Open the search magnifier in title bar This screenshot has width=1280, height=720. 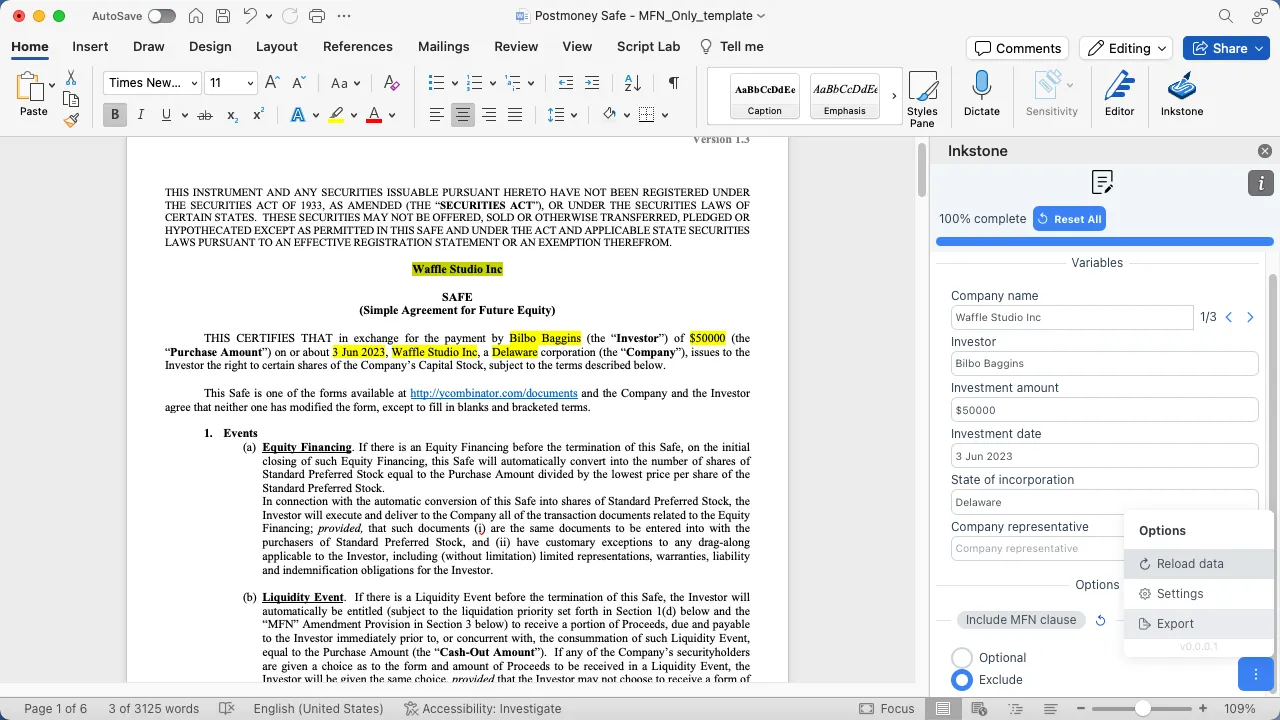pyautogui.click(x=1226, y=16)
